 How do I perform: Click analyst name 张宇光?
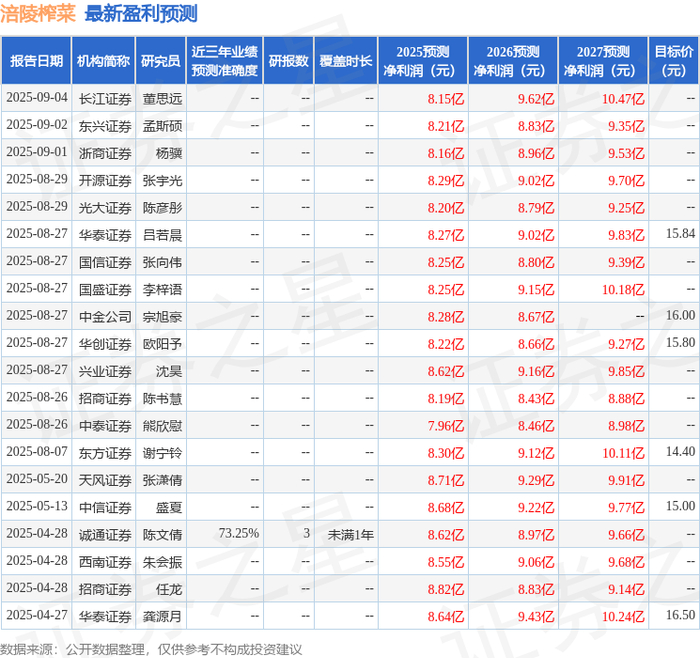pyautogui.click(x=162, y=180)
